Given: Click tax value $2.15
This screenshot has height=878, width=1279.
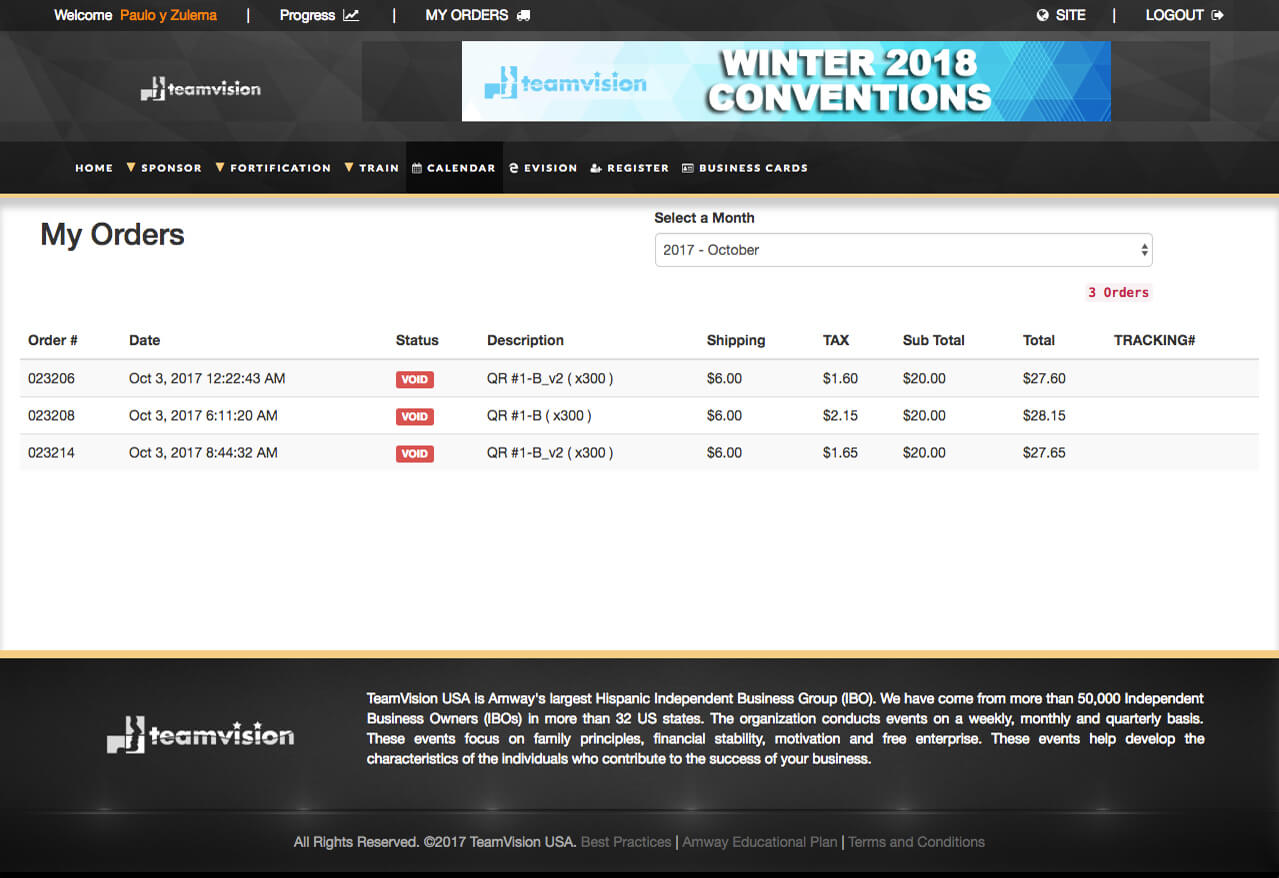Looking at the screenshot, I should pyautogui.click(x=840, y=415).
